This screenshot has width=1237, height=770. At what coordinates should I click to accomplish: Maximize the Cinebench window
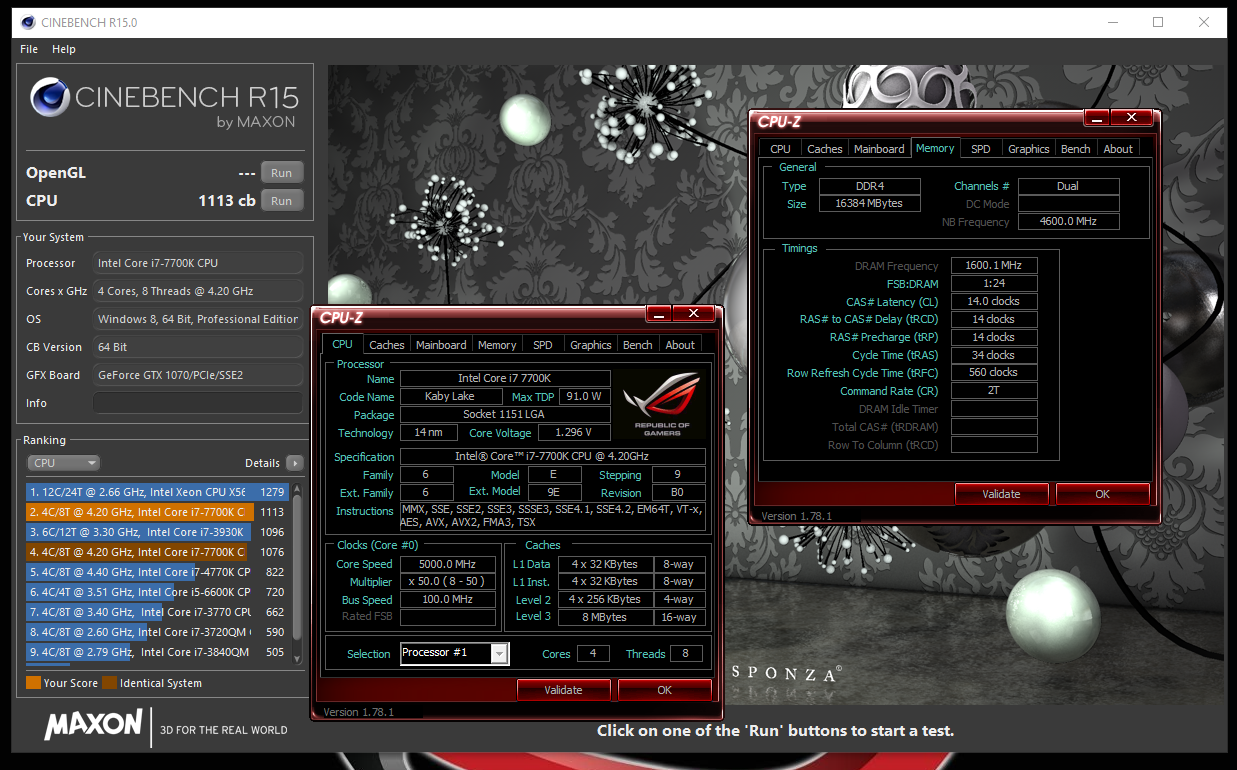coord(1158,22)
